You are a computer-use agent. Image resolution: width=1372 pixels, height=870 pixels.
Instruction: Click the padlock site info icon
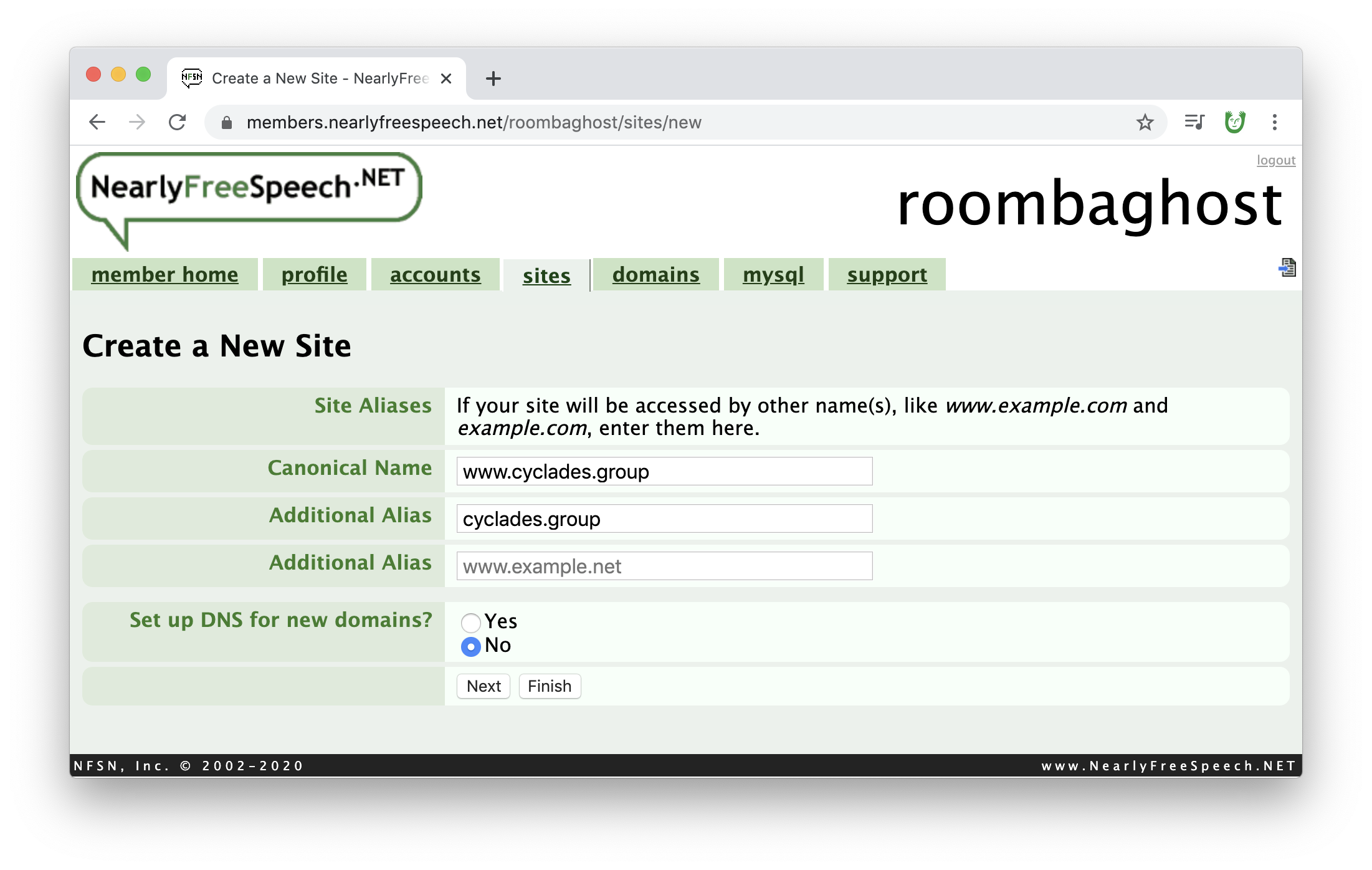[227, 123]
